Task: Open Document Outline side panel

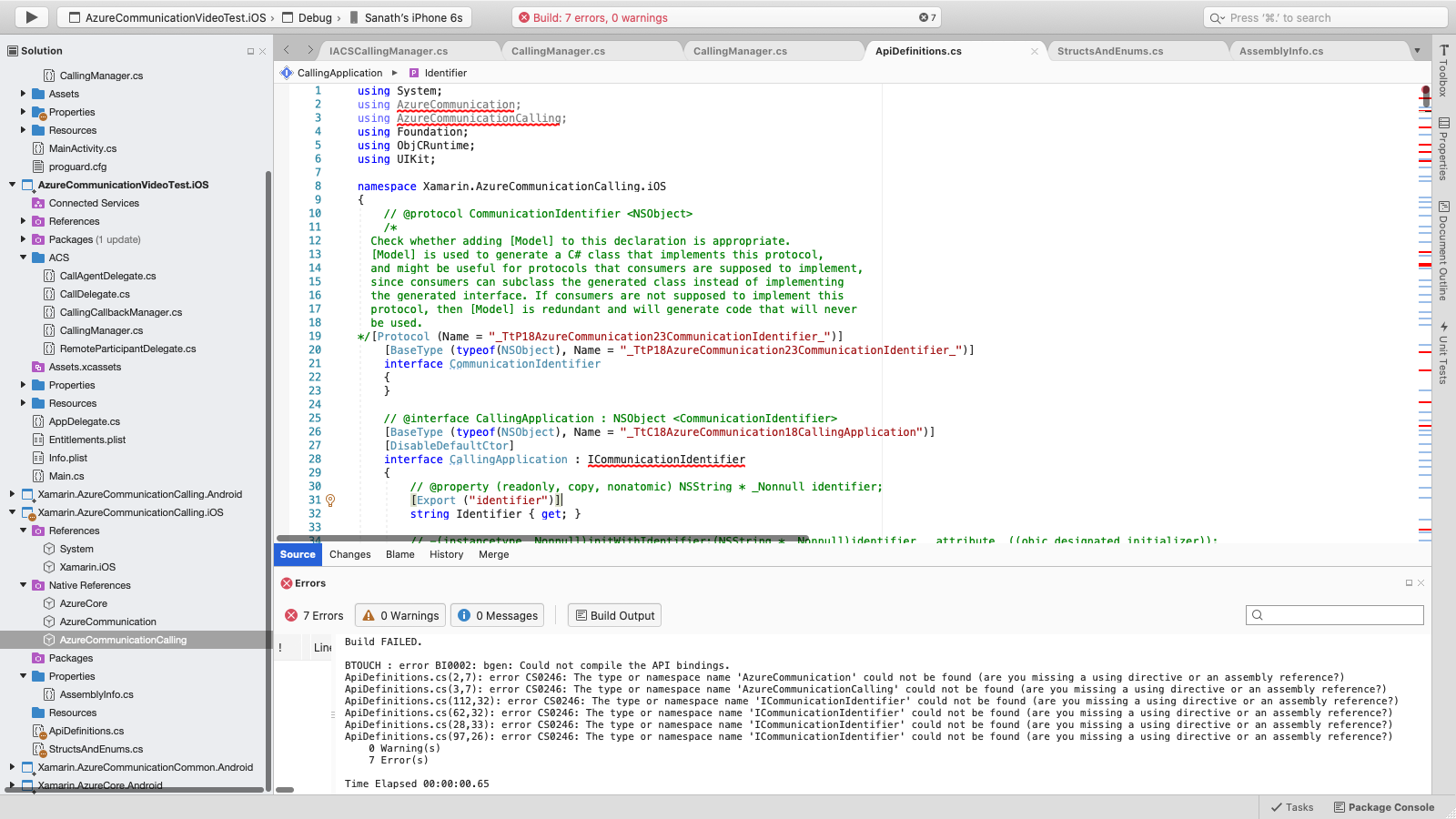Action: 1443,250
